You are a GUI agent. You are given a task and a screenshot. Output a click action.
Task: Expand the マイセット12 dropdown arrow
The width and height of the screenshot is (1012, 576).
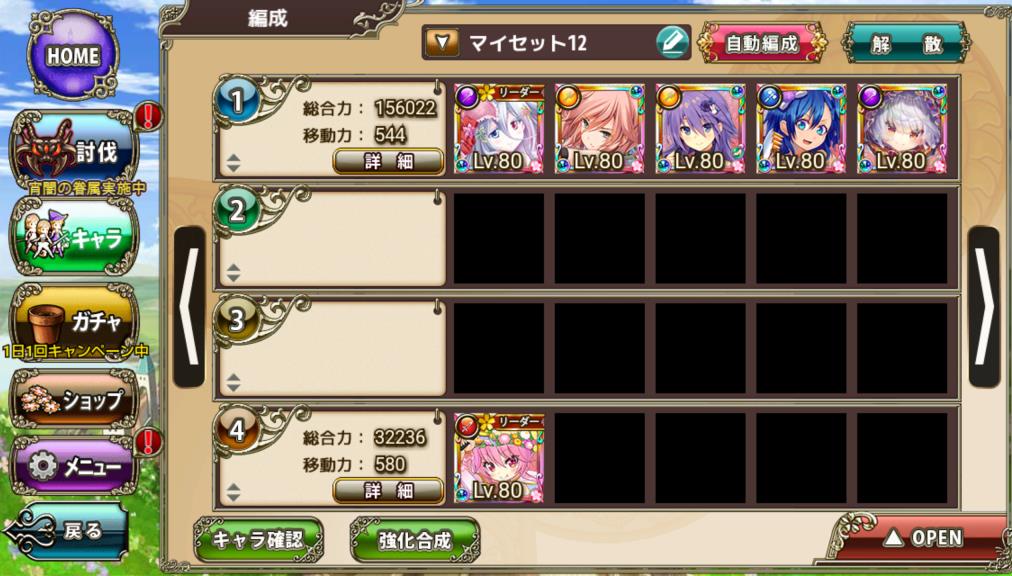pos(443,43)
